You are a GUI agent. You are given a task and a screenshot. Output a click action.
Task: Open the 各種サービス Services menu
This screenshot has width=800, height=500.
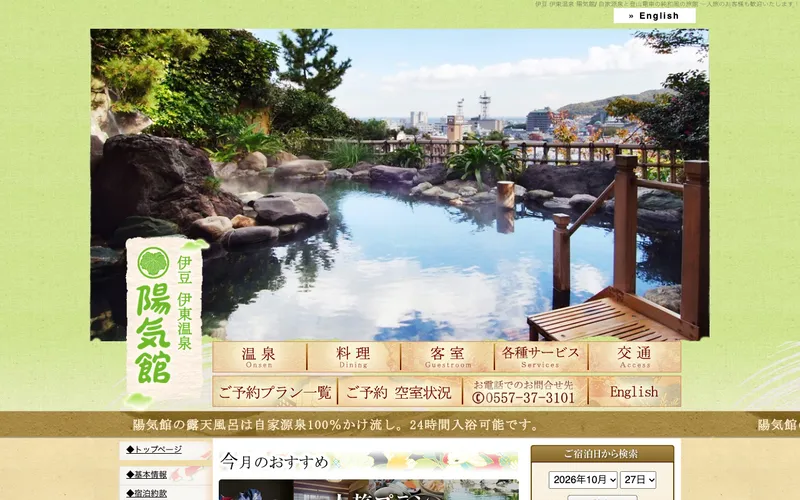[541, 357]
